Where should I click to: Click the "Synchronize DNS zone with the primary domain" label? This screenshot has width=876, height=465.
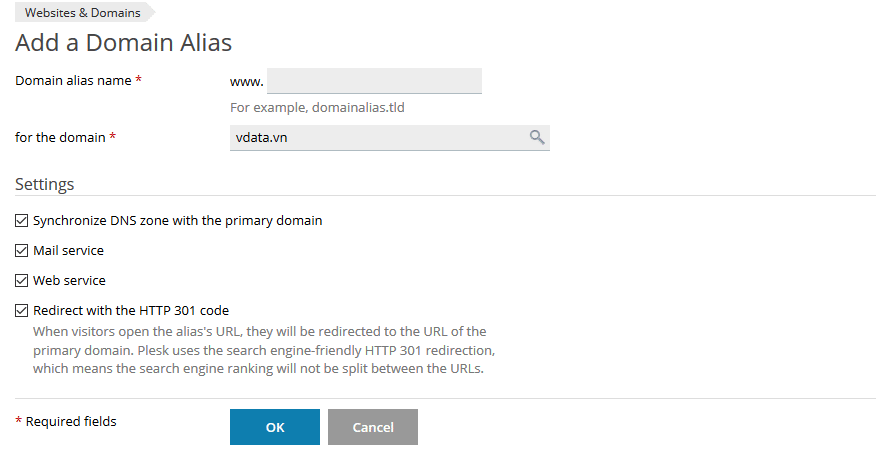click(x=177, y=221)
